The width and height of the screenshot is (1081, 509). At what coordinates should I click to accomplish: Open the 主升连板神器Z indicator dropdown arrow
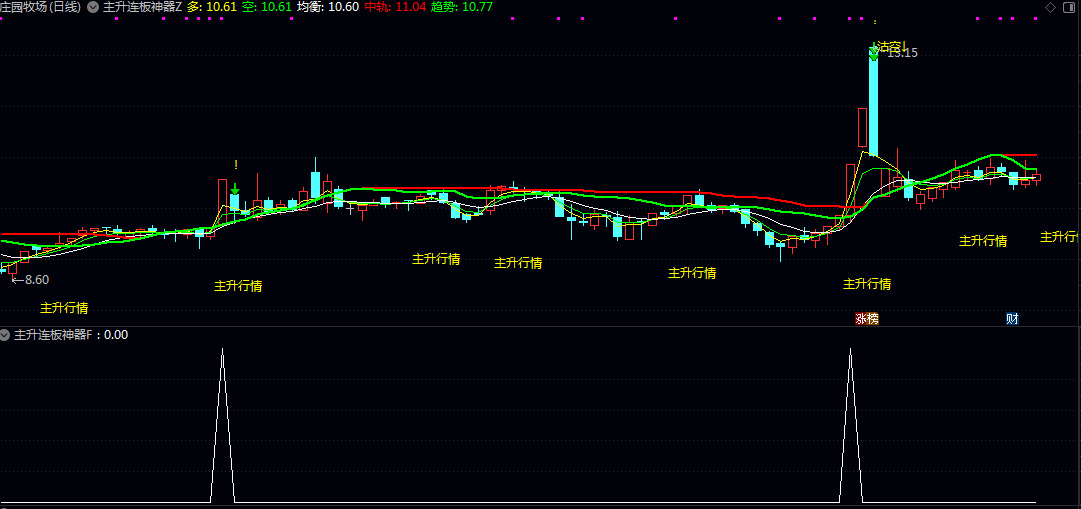click(x=92, y=8)
